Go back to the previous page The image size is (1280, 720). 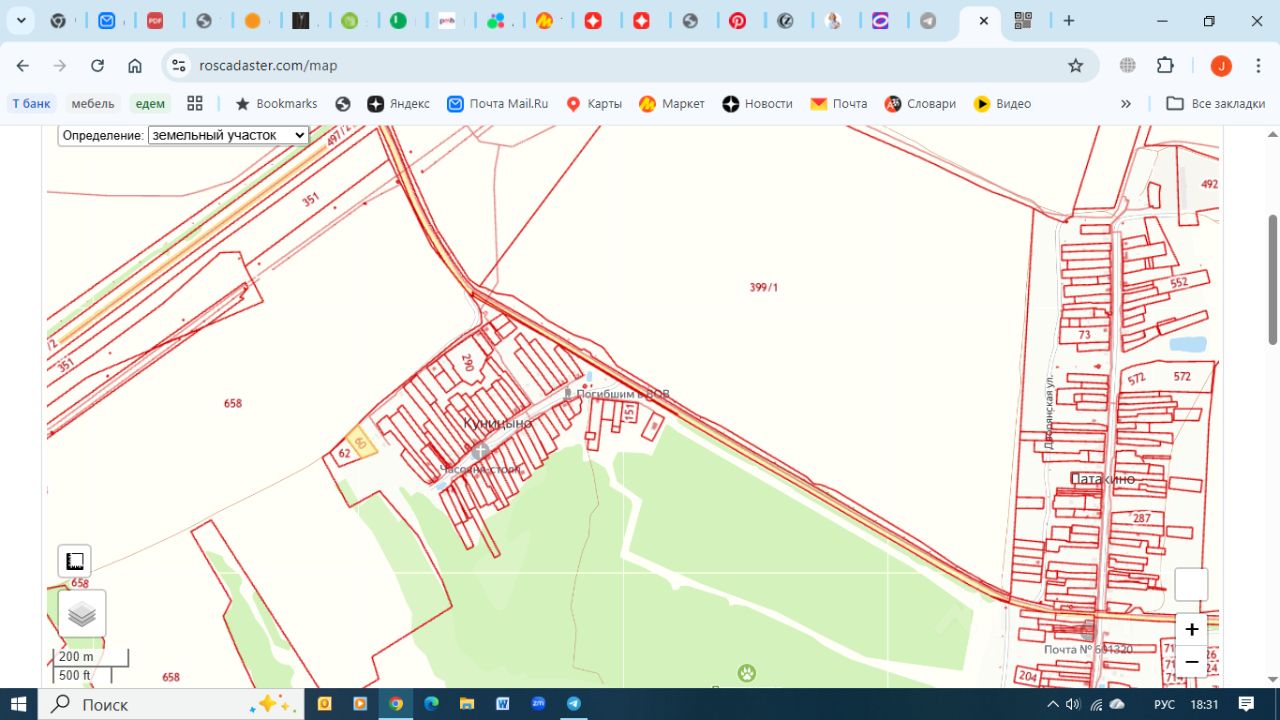pos(22,65)
